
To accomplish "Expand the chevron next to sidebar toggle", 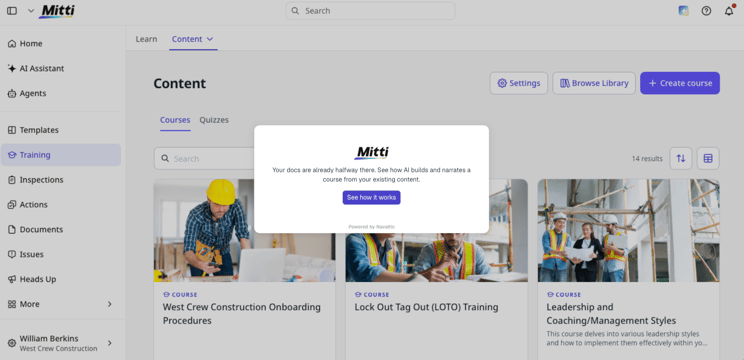I will (x=31, y=11).
